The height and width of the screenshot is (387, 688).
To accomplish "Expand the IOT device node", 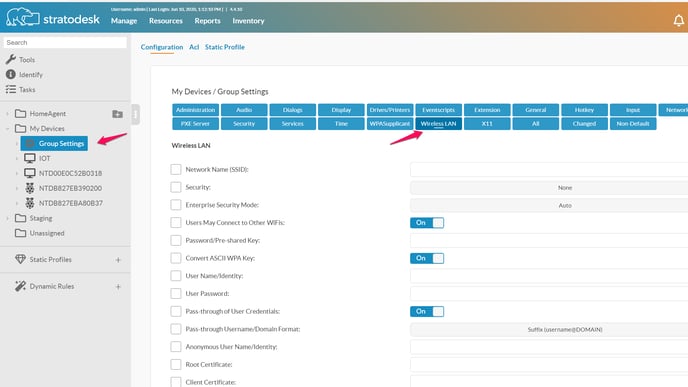I will [17, 158].
